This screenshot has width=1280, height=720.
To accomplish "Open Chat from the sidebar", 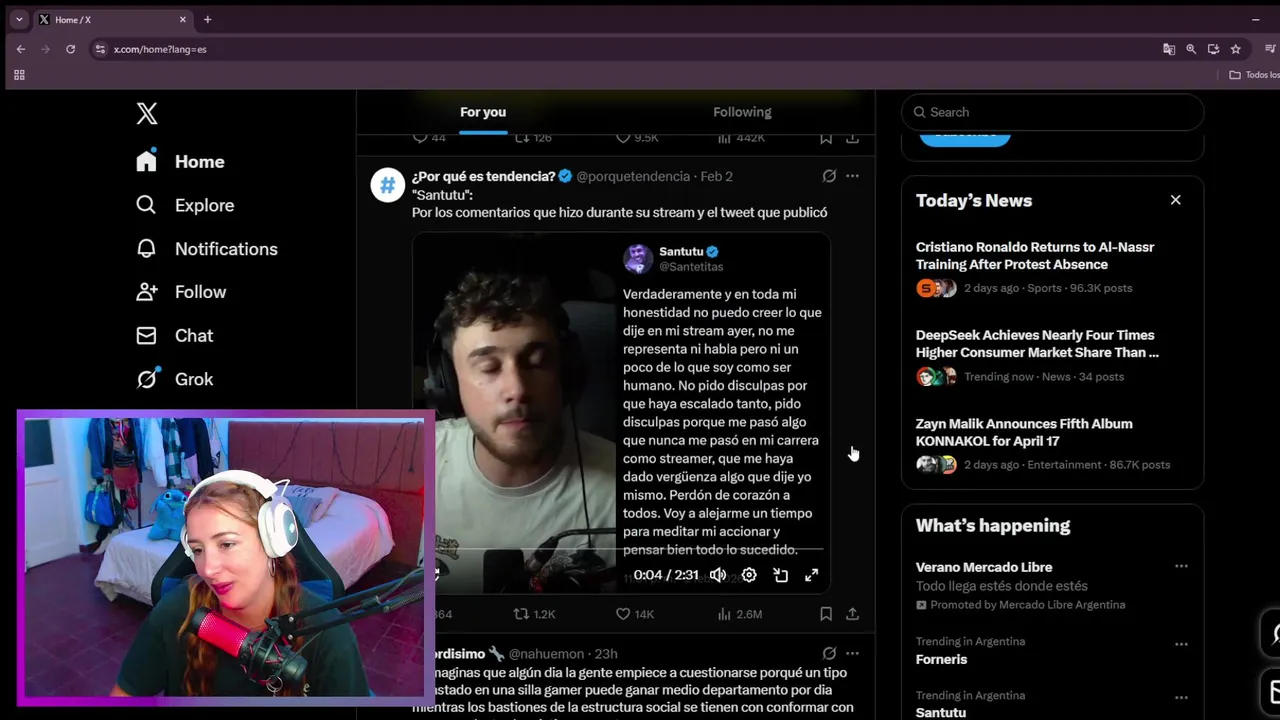I will [175, 336].
